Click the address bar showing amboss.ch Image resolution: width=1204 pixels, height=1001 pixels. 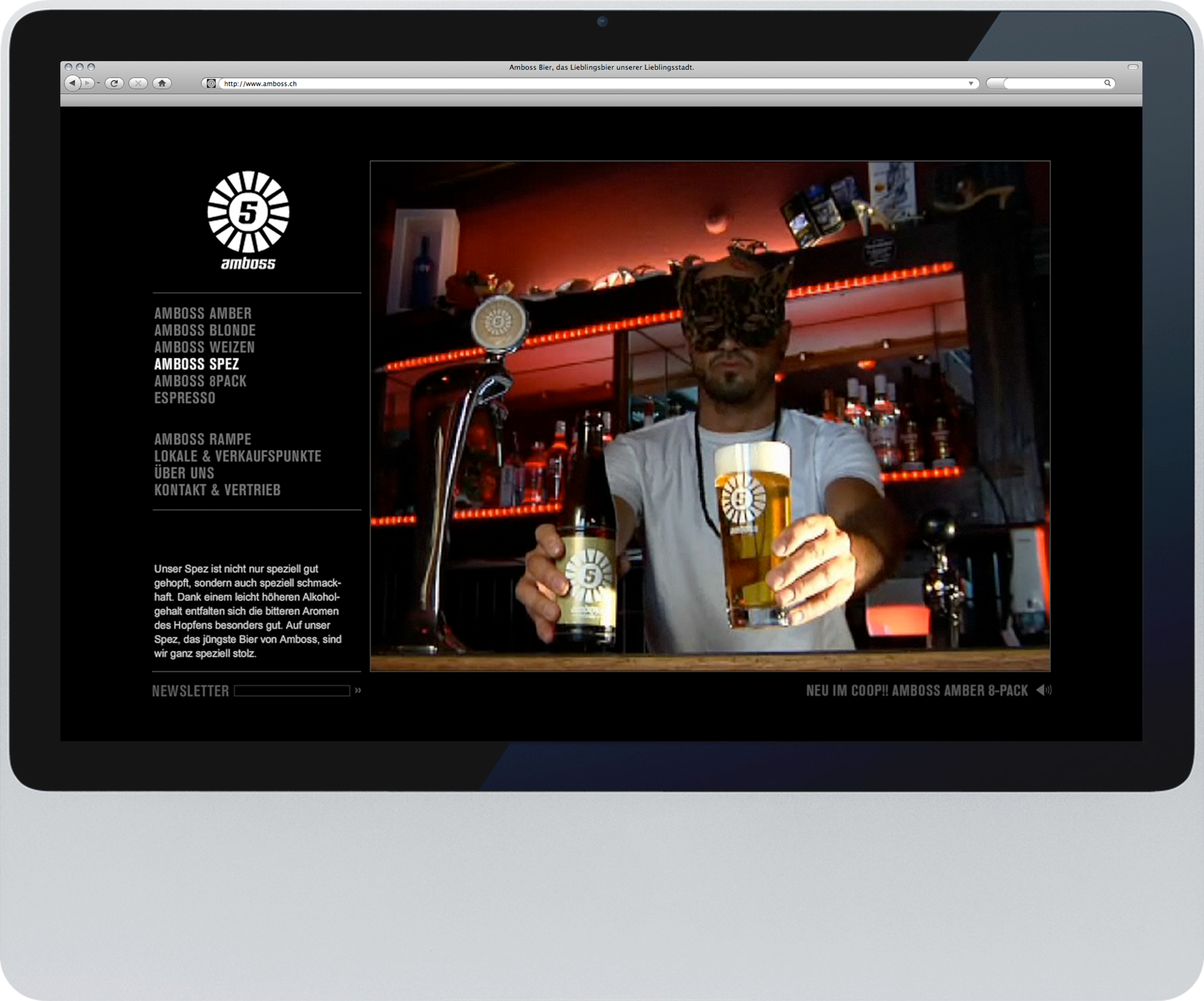(590, 84)
